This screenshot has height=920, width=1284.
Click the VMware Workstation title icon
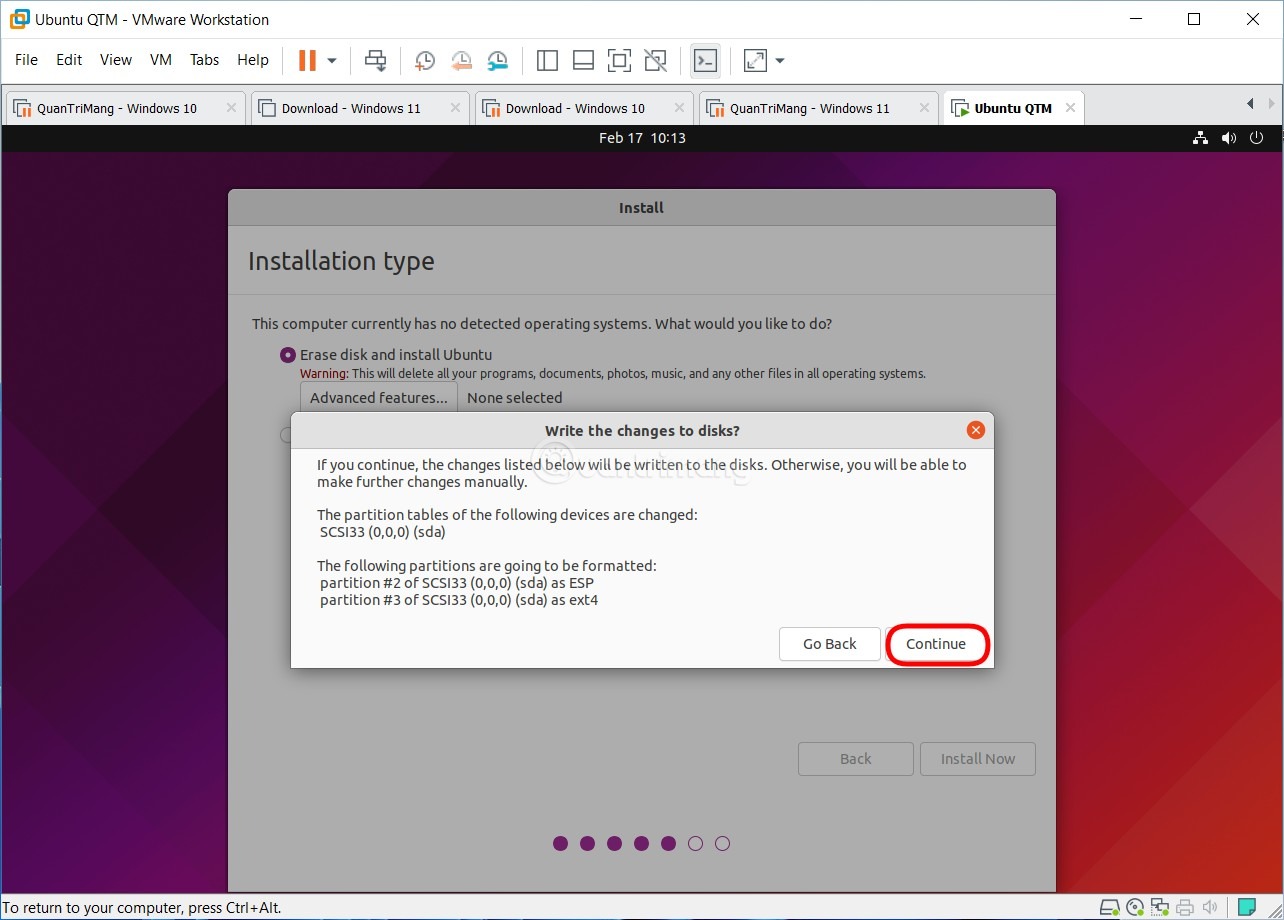coord(19,19)
